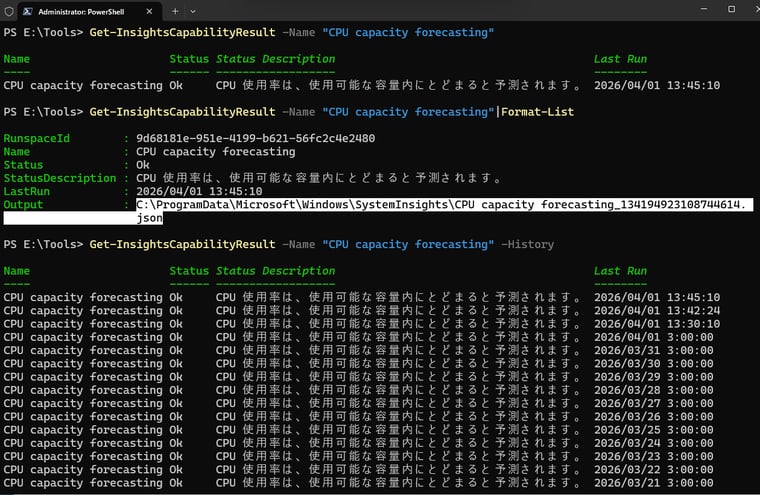Click the Name value in Format-List output
This screenshot has height=495, width=760.
216,152
